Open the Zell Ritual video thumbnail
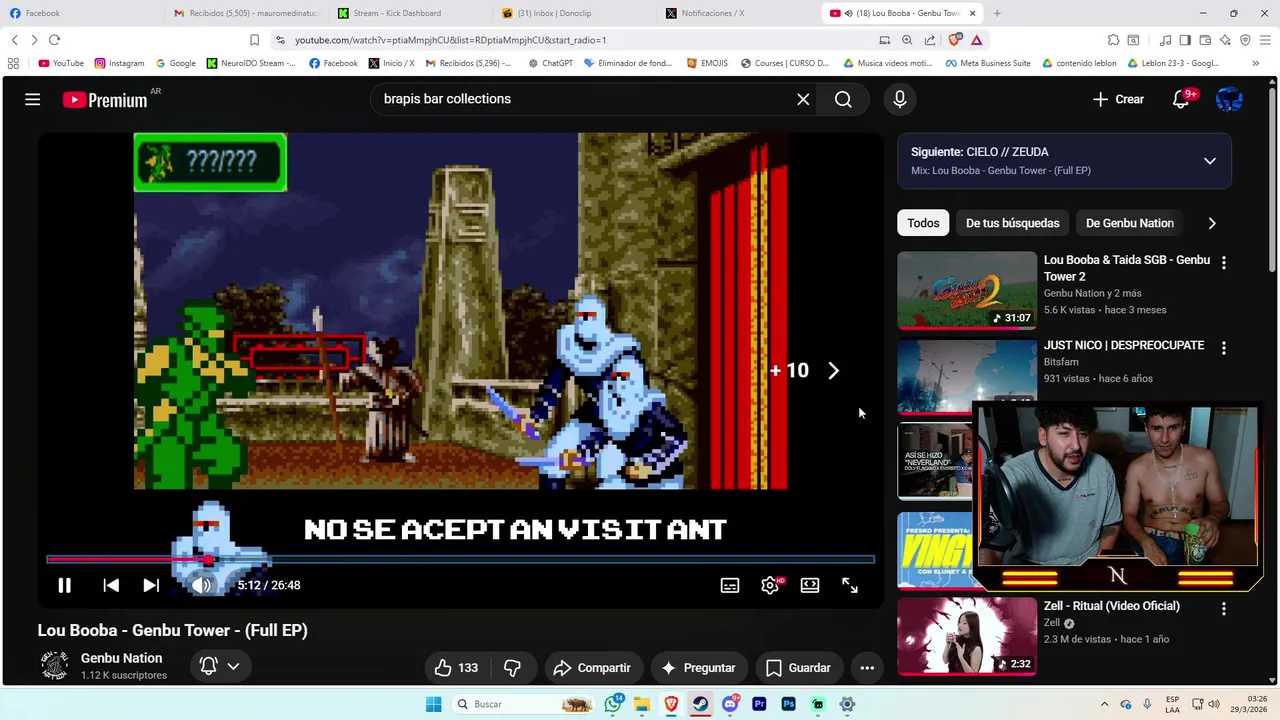This screenshot has width=1280, height=720. [967, 636]
